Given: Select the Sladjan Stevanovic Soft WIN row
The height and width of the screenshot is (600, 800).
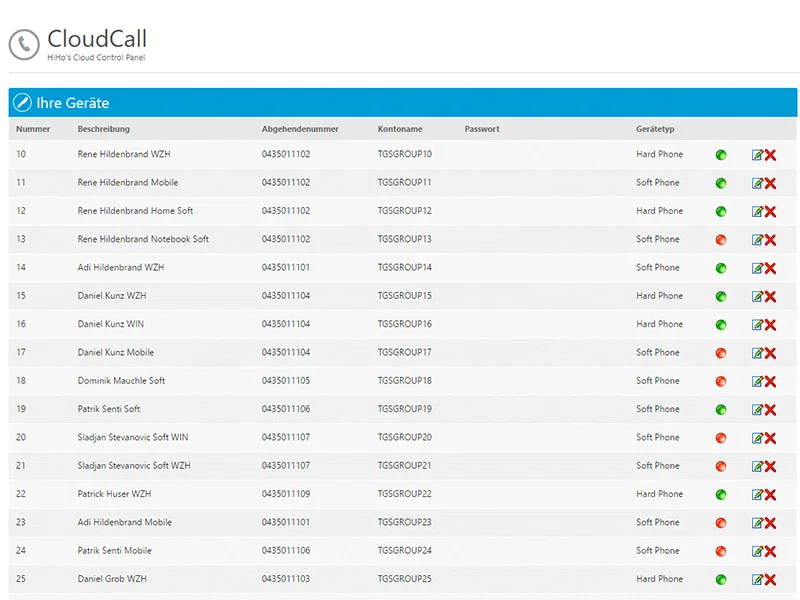Looking at the screenshot, I should click(x=133, y=437).
